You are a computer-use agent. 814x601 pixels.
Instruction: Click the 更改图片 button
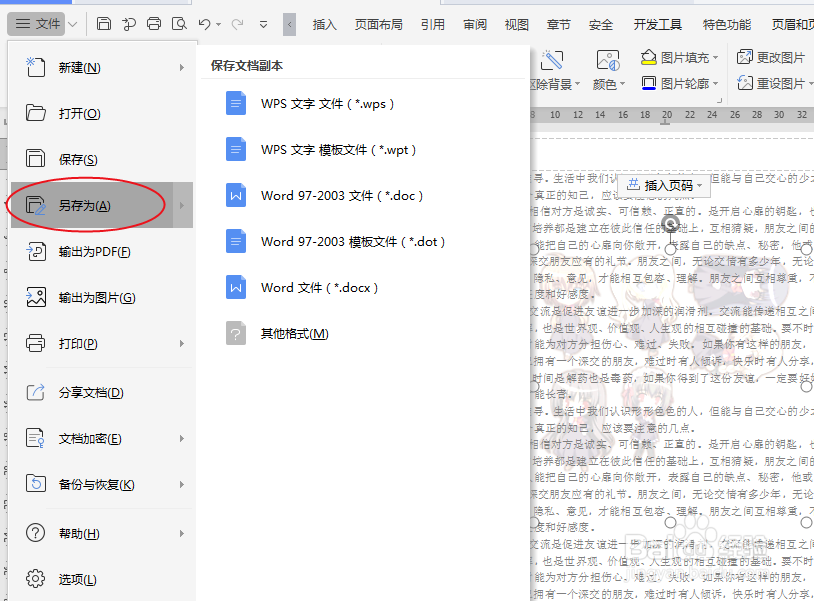[771, 57]
